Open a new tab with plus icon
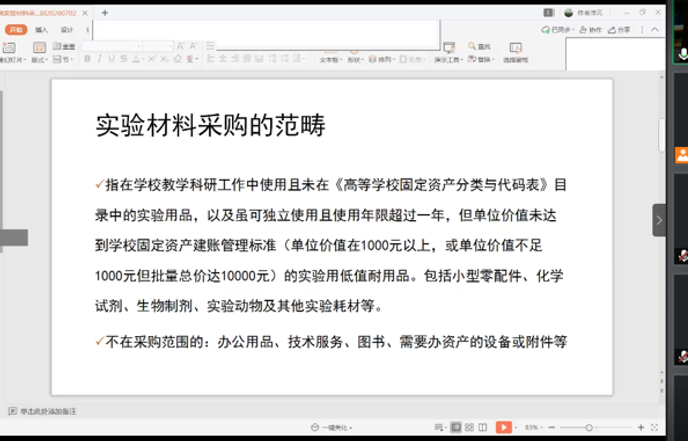Screen dimensions: 688x441 [x=105, y=13]
